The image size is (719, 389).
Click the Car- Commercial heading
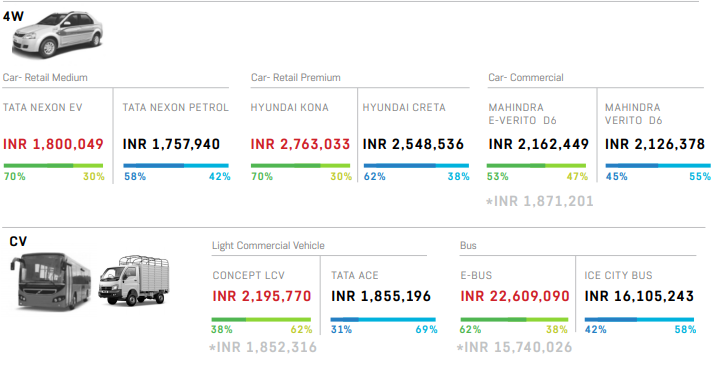[526, 78]
